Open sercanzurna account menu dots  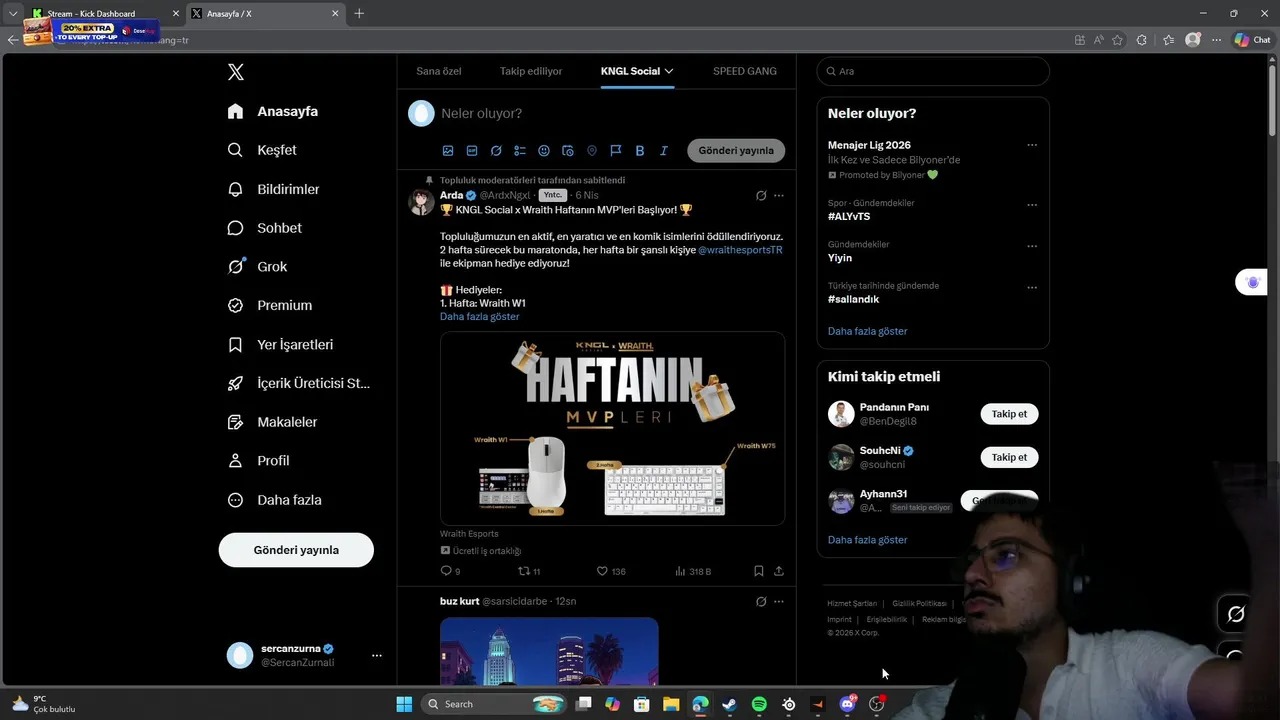(377, 656)
